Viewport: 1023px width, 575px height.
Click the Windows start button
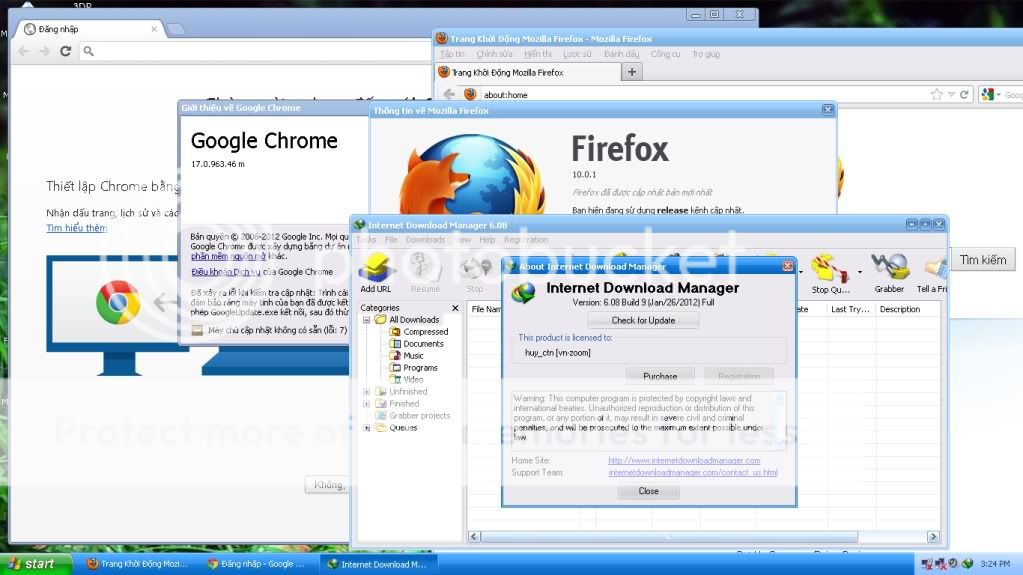click(36, 564)
